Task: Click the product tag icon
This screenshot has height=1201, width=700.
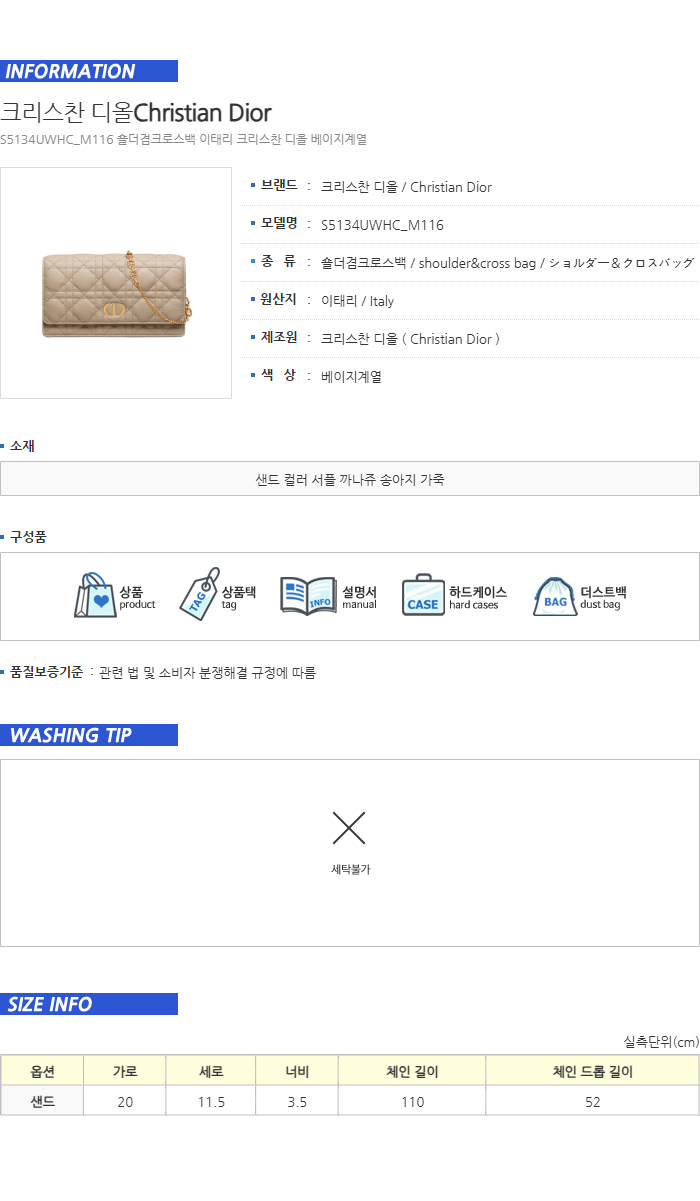Action: click(x=199, y=595)
